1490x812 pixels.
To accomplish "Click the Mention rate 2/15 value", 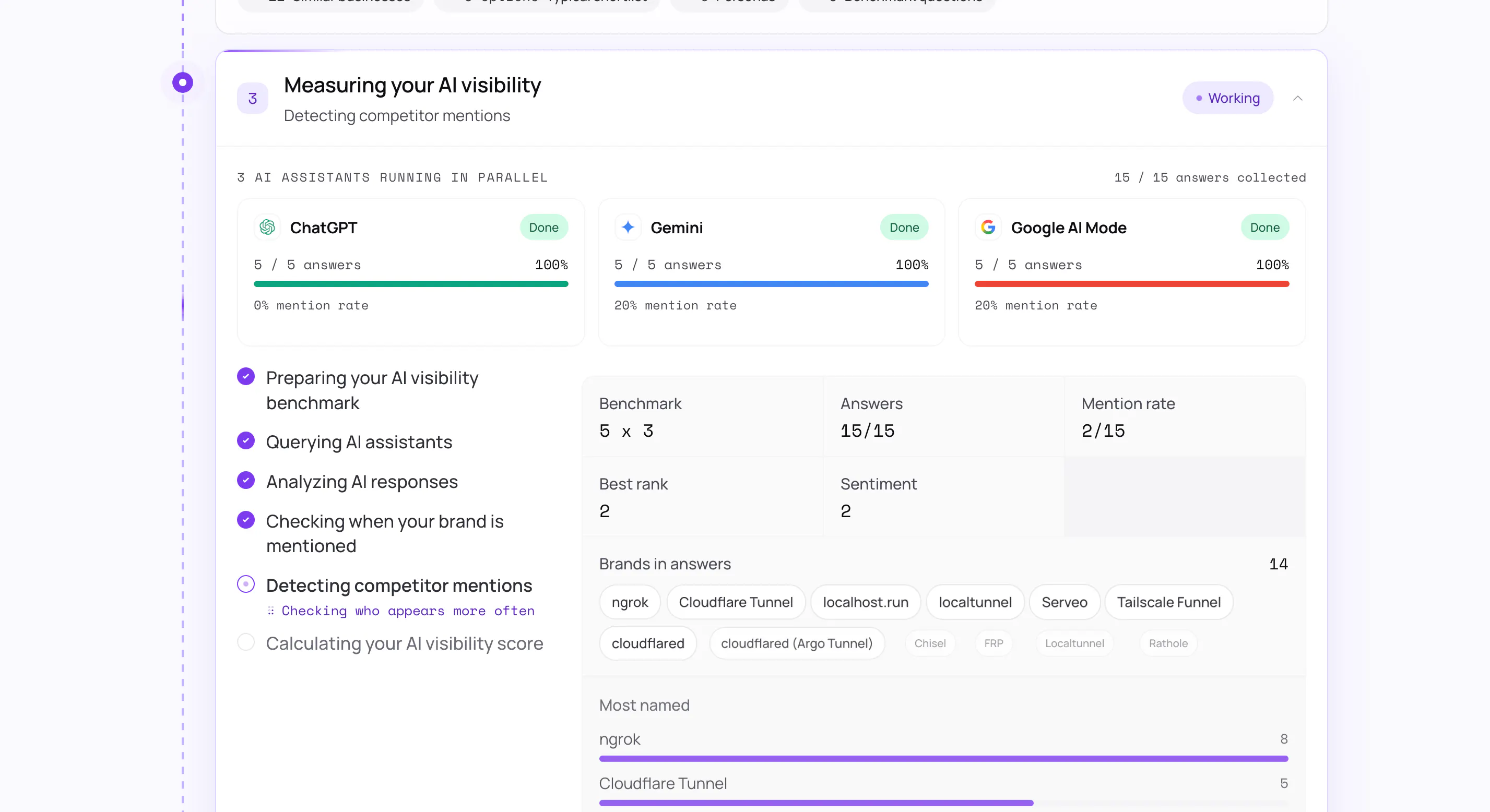I will click(1103, 431).
